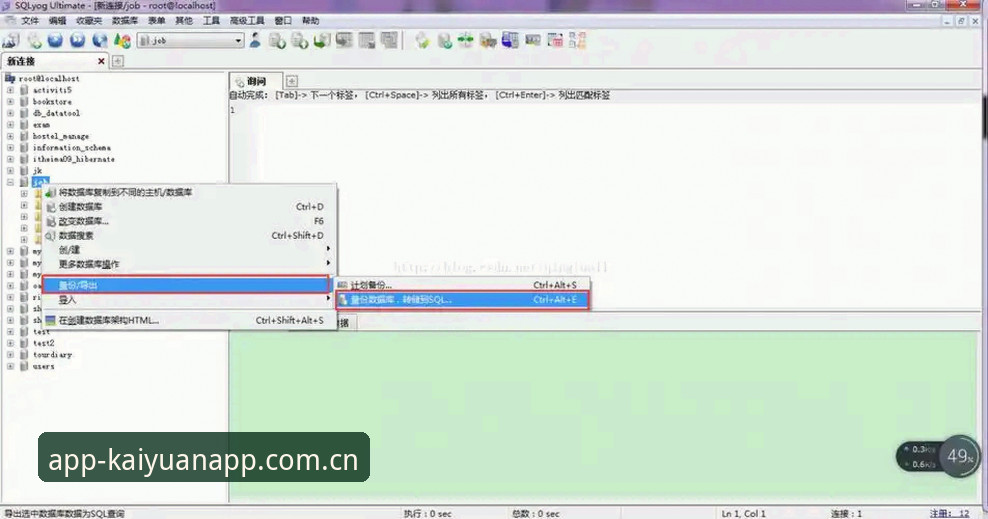The width and height of the screenshot is (988, 519).
Task: Click the Create New Connection toolbar icon
Action: pyautogui.click(x=11, y=41)
